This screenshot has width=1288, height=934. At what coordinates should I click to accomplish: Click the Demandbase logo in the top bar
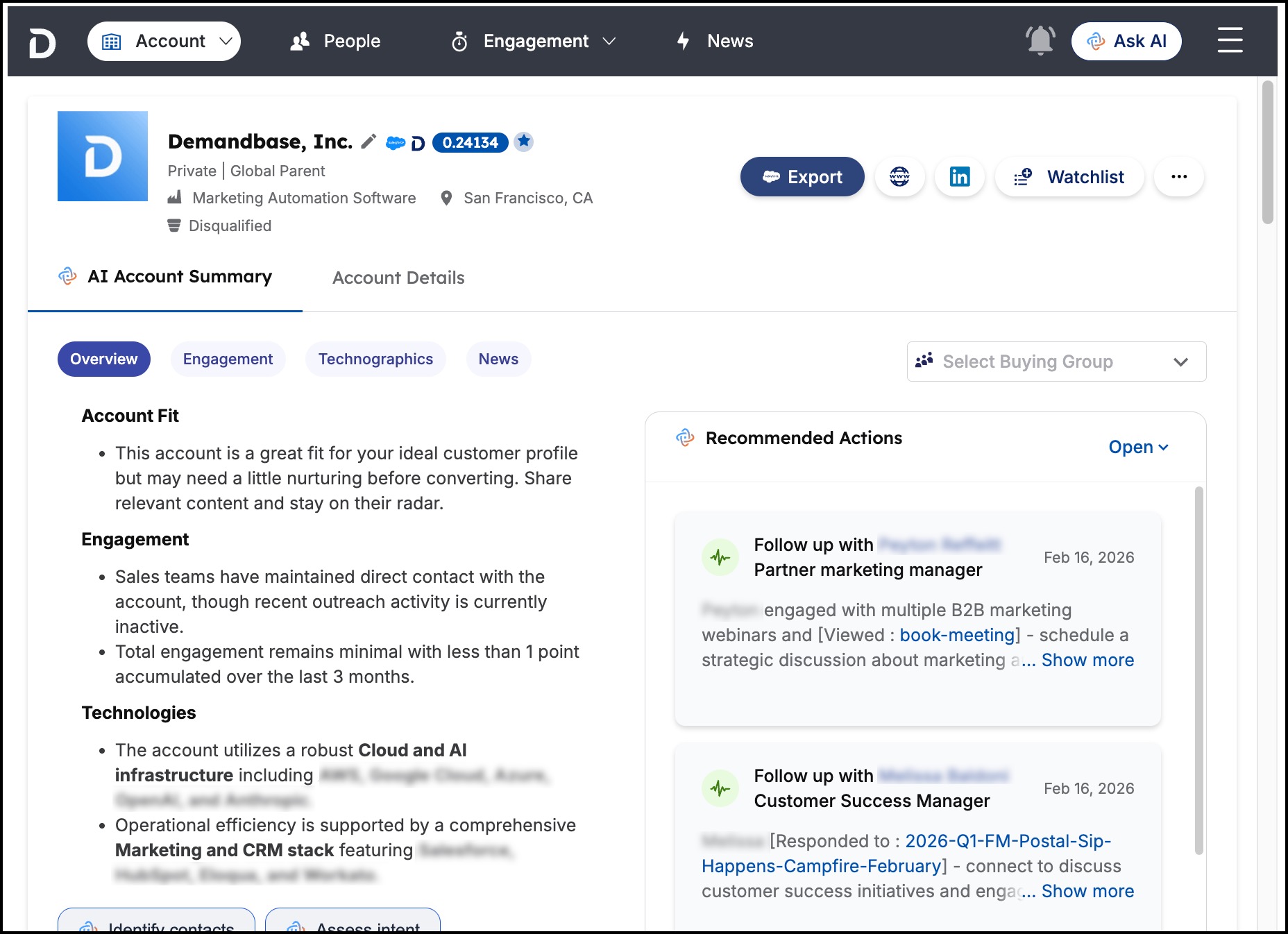click(42, 42)
